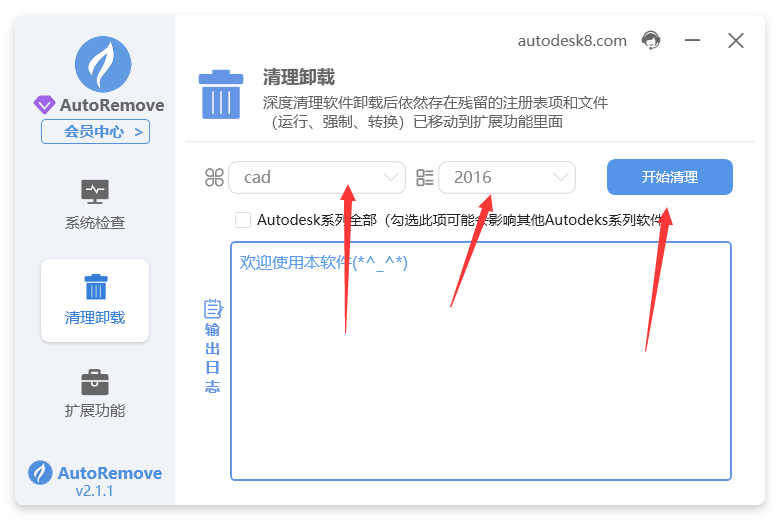Open the customer support headset icon
This screenshot has height=520, width=780.
click(x=651, y=40)
